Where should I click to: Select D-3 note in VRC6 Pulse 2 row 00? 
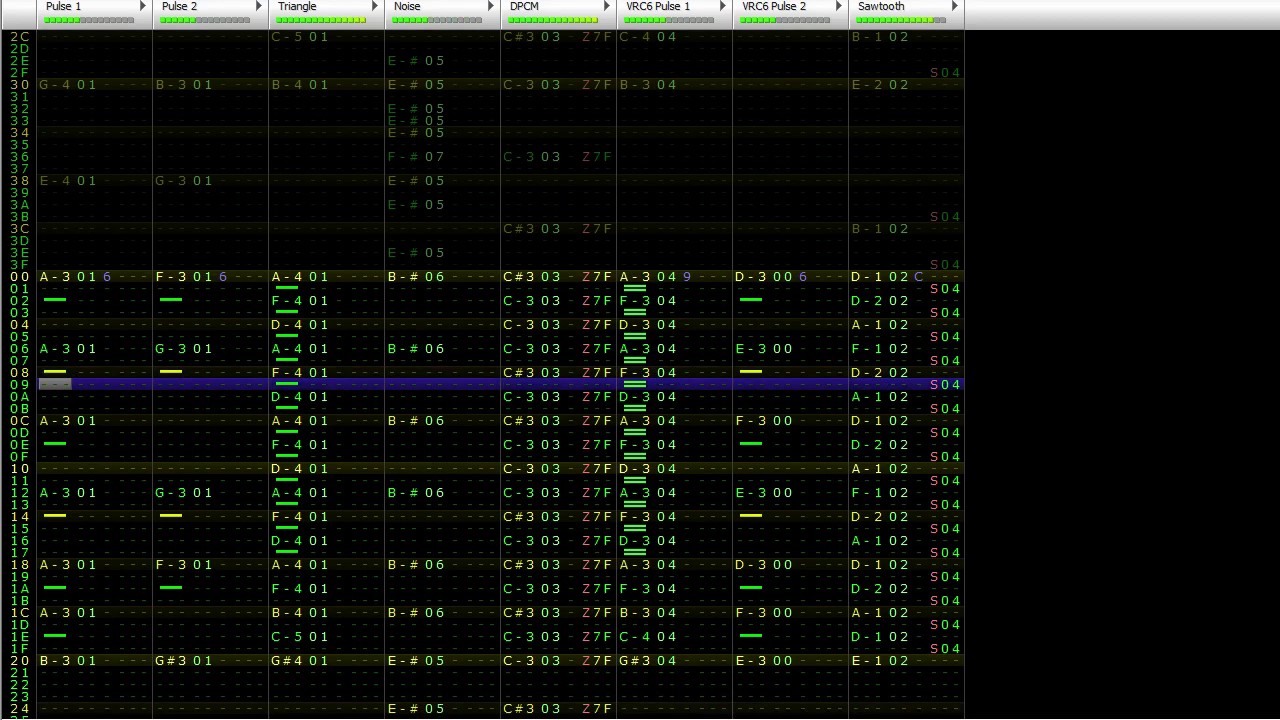[750, 277]
